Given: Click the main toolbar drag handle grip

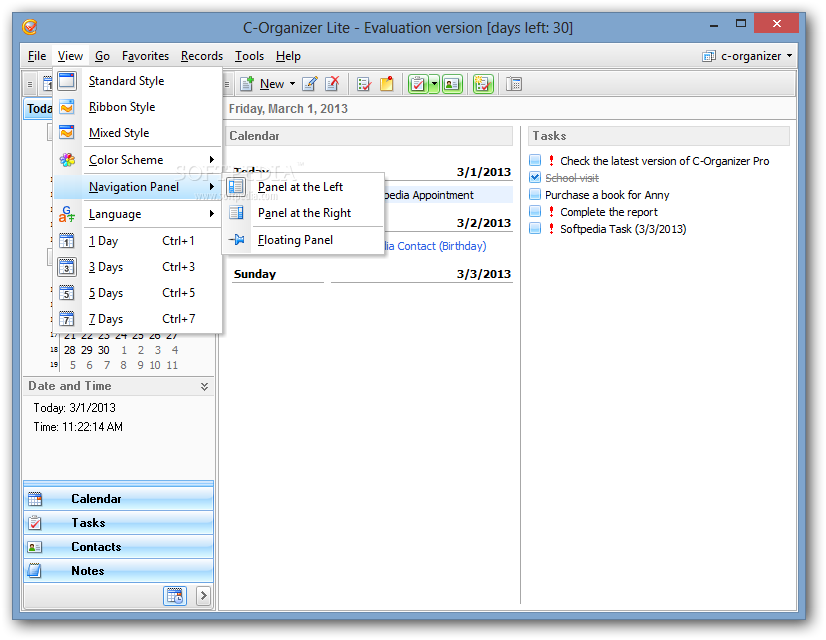Looking at the screenshot, I should [227, 84].
